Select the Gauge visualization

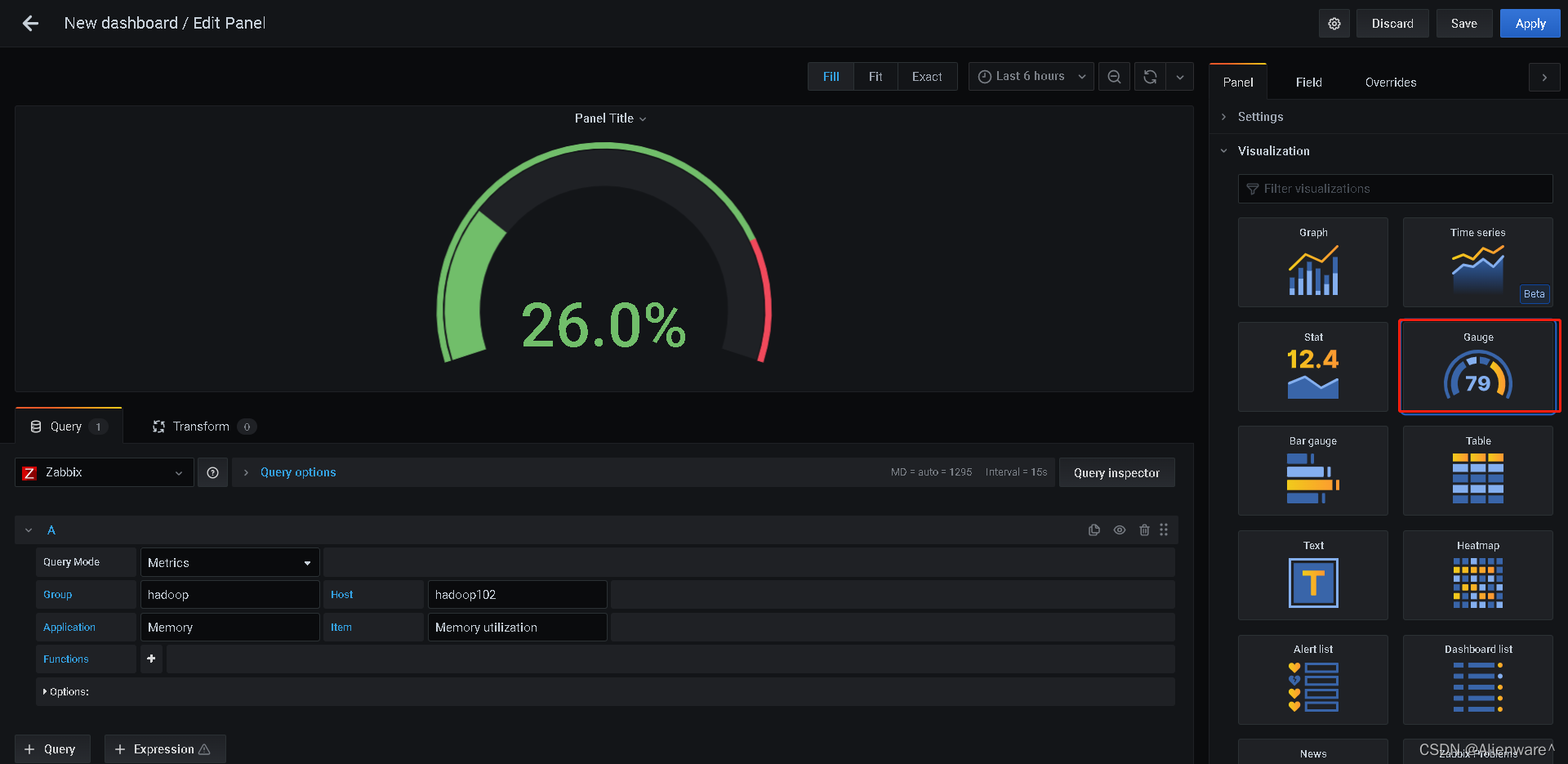[1478, 367]
